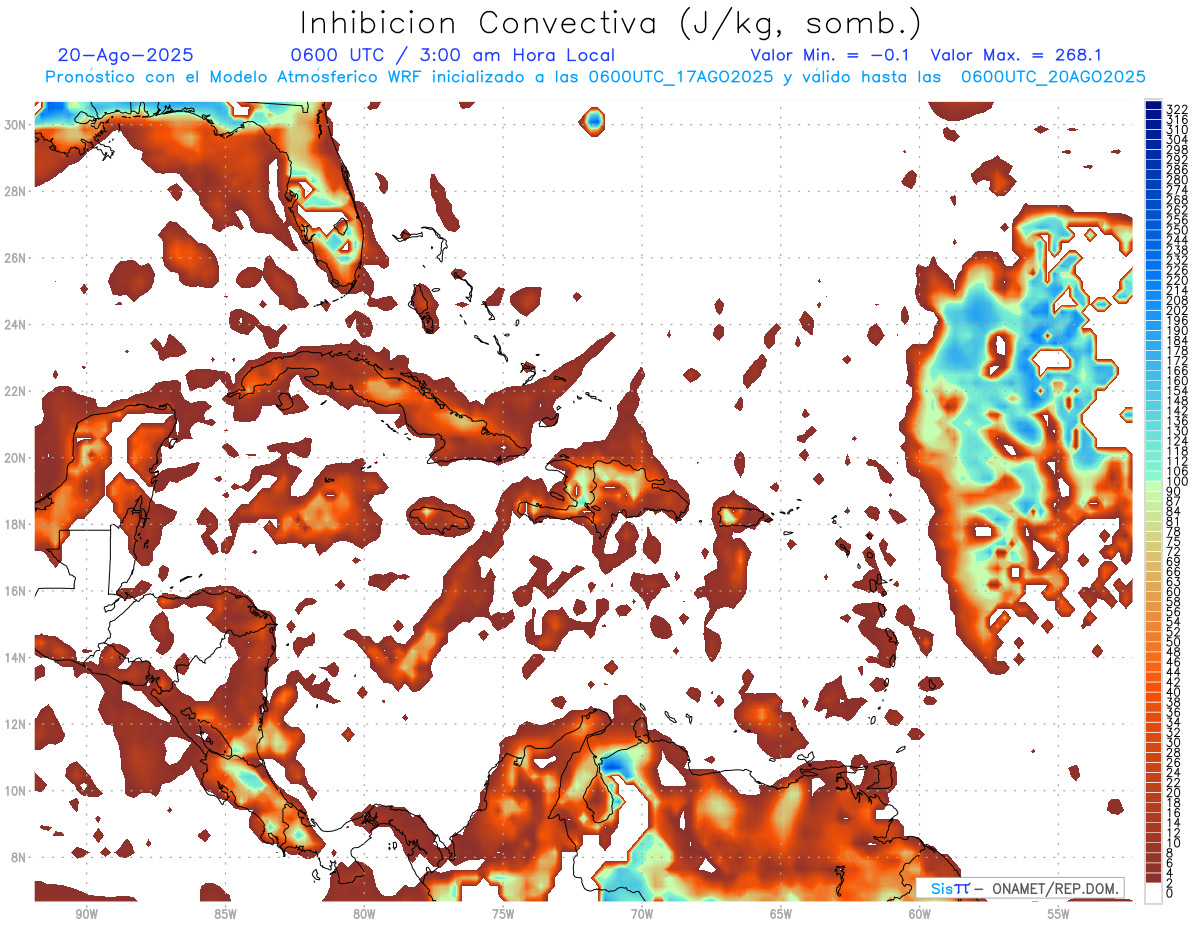Click the "18N" latitude label

pos(16,524)
